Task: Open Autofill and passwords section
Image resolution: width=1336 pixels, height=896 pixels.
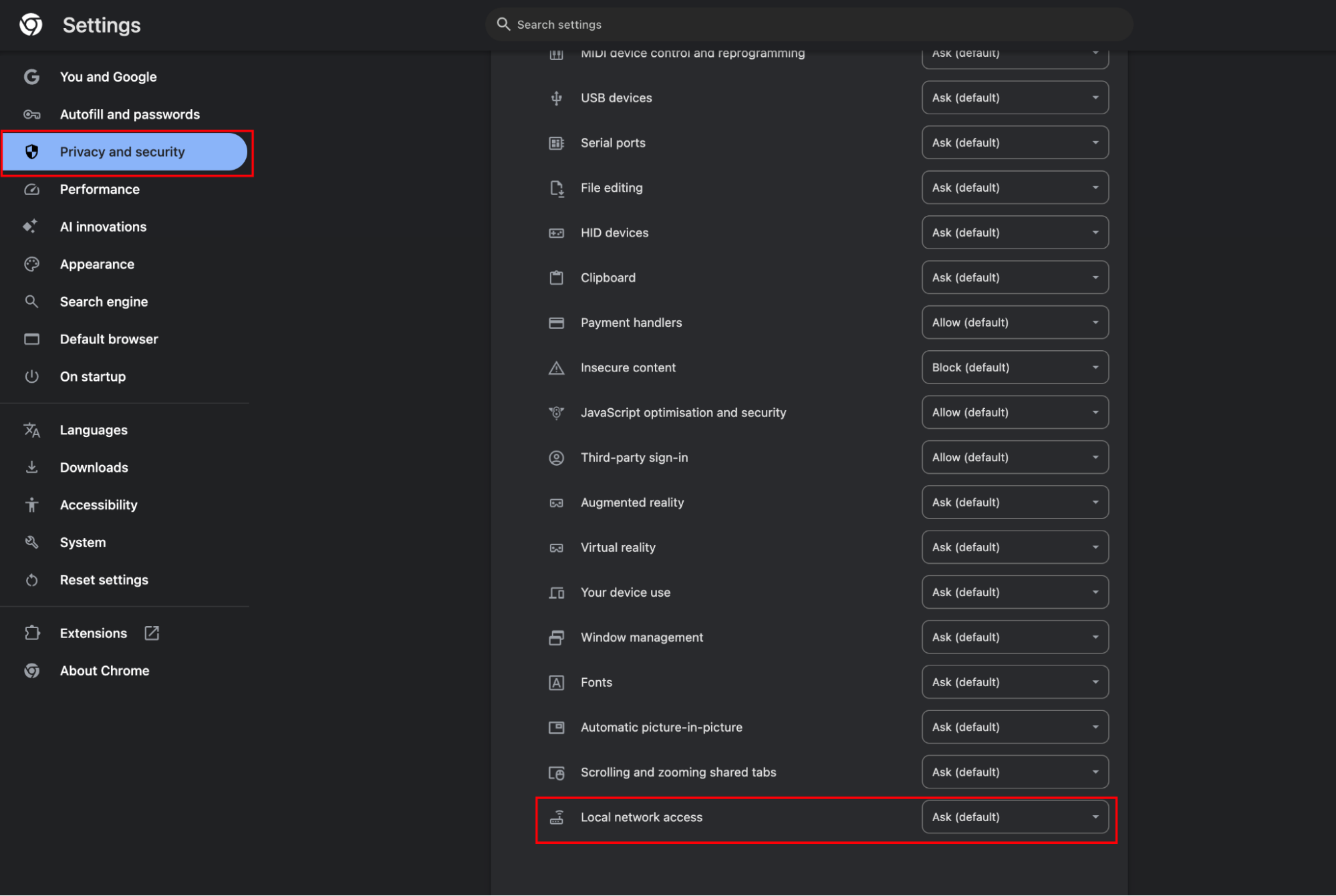Action: [130, 114]
